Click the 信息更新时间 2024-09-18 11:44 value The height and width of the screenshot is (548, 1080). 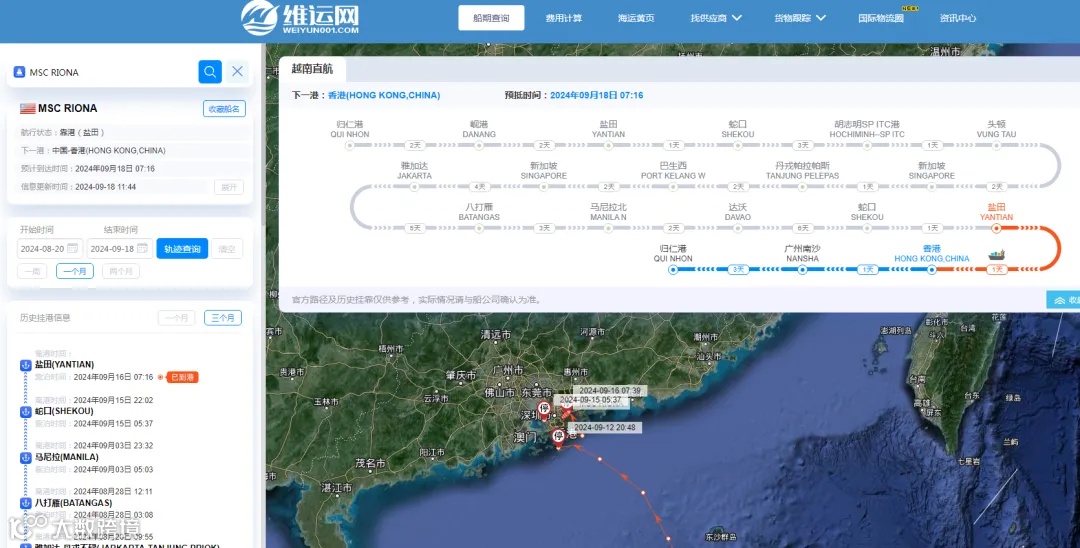click(105, 187)
